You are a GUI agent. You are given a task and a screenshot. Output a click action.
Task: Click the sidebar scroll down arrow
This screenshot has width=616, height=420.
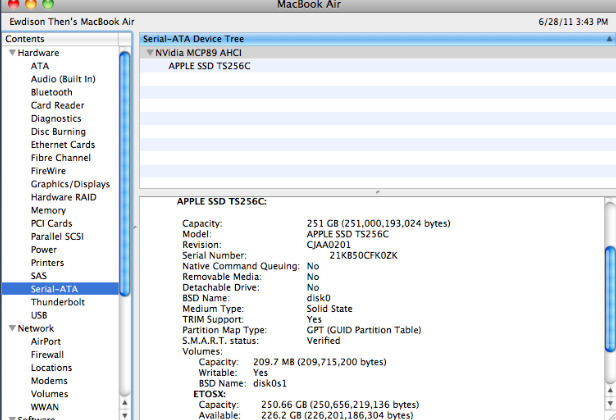click(125, 415)
